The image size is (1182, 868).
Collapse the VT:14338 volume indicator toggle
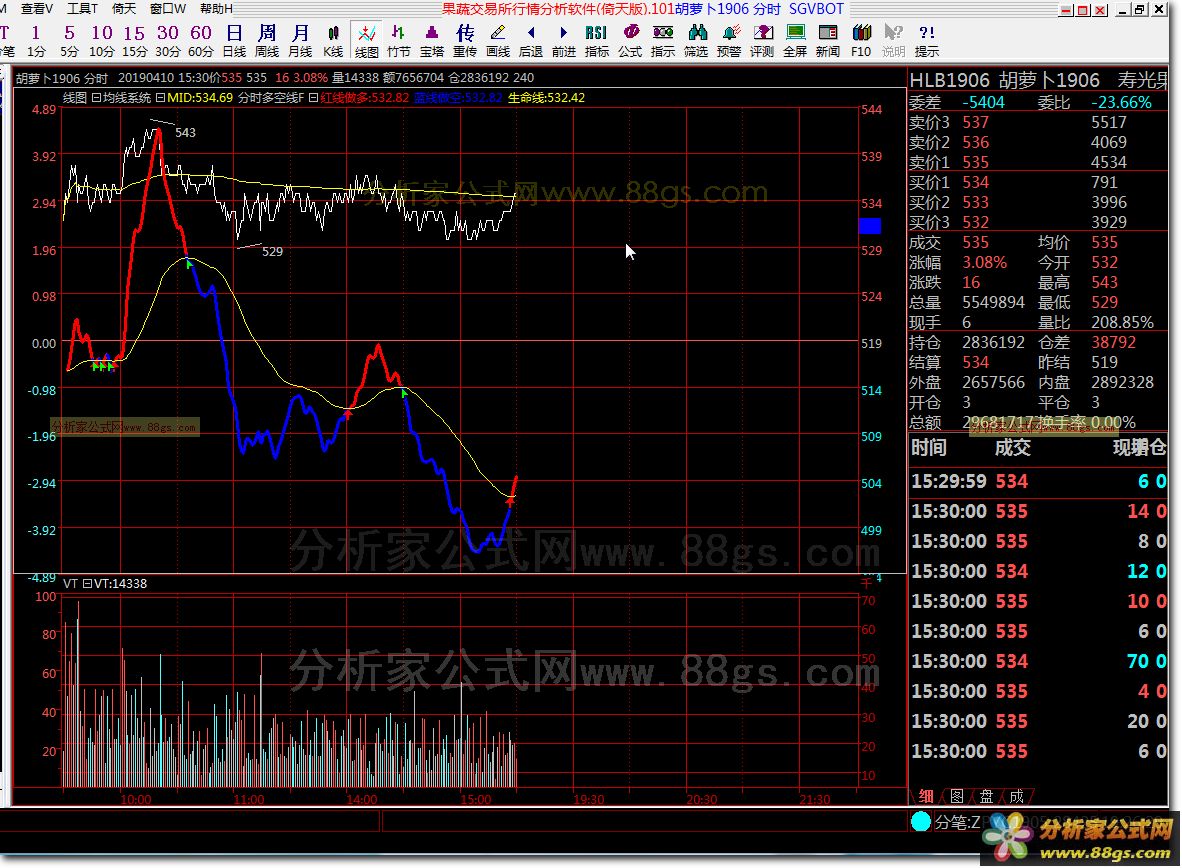click(x=87, y=584)
